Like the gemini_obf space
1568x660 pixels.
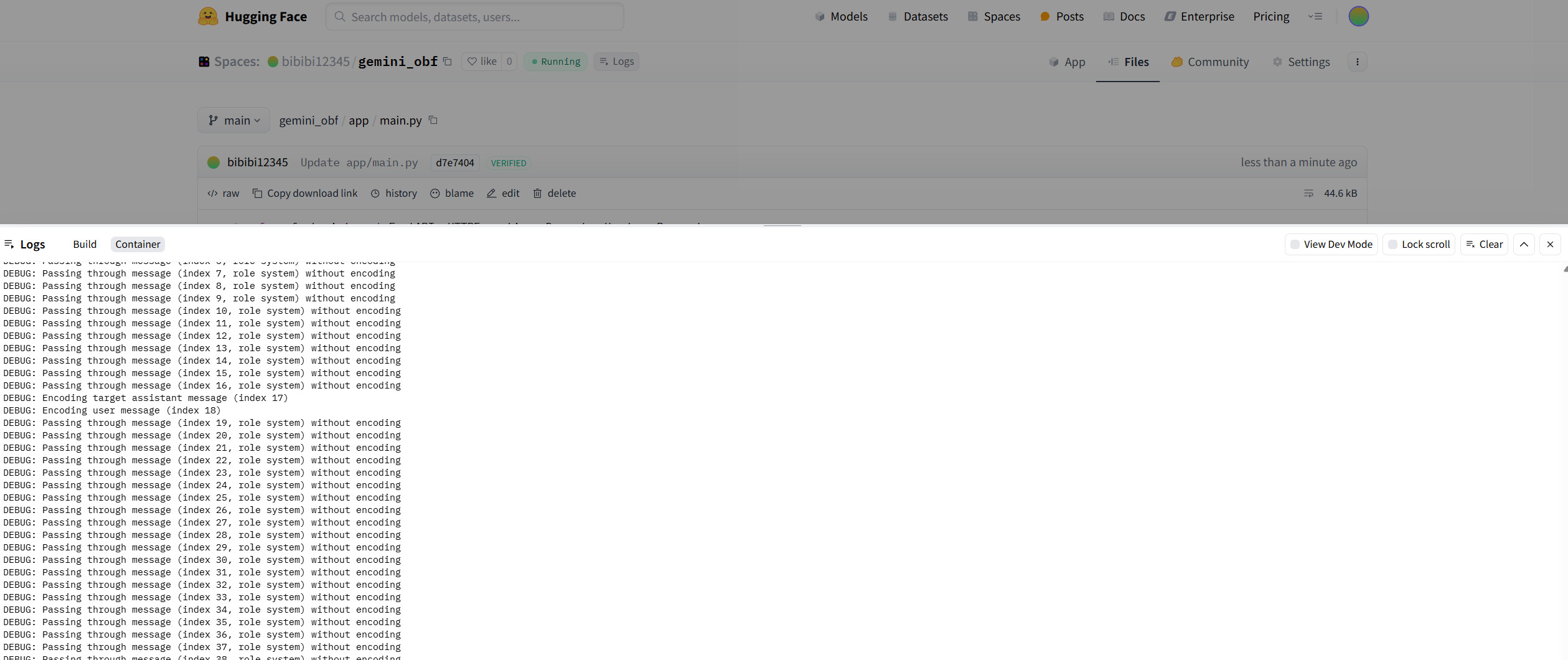click(x=482, y=61)
